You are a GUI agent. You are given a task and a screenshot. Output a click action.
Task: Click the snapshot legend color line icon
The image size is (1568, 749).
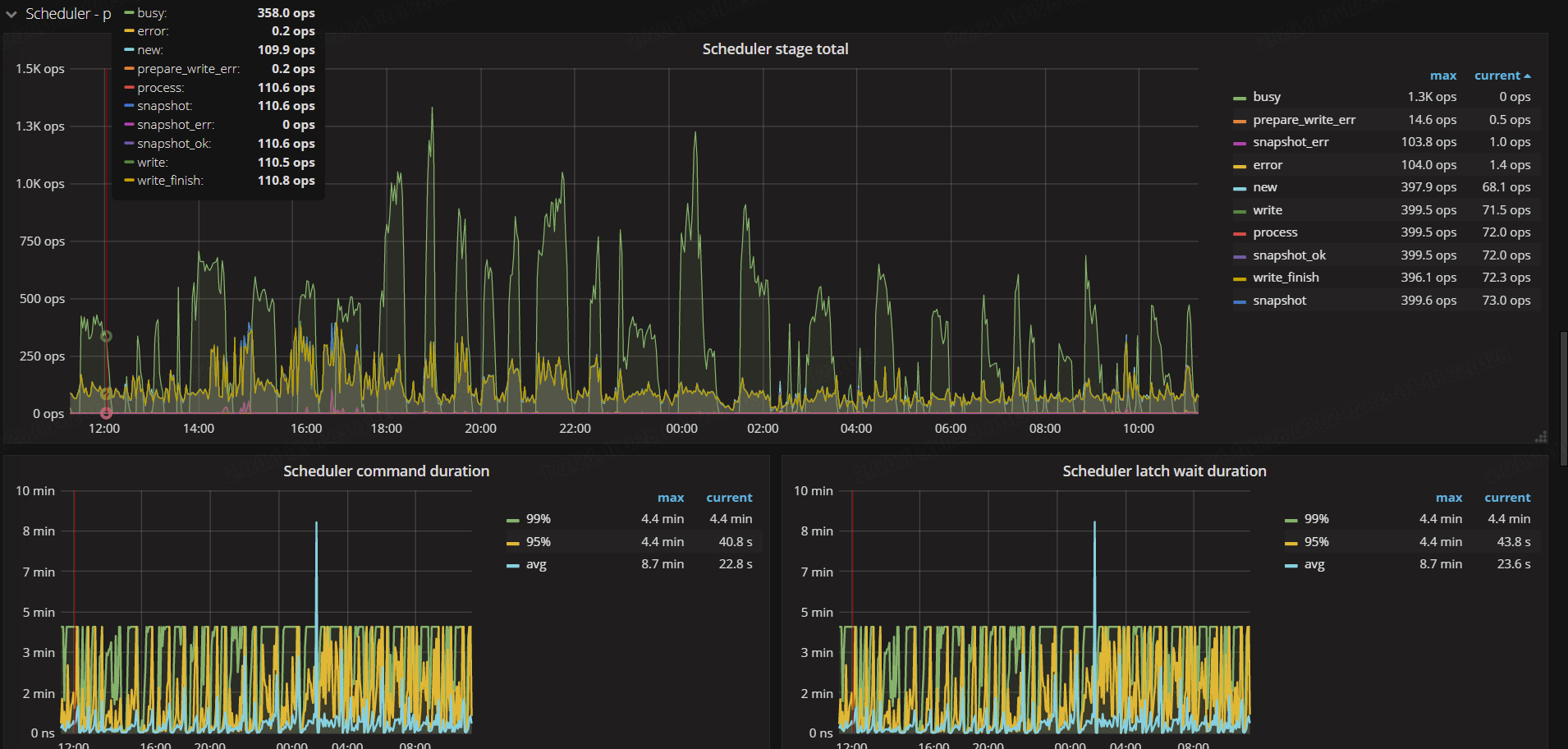point(1240,301)
